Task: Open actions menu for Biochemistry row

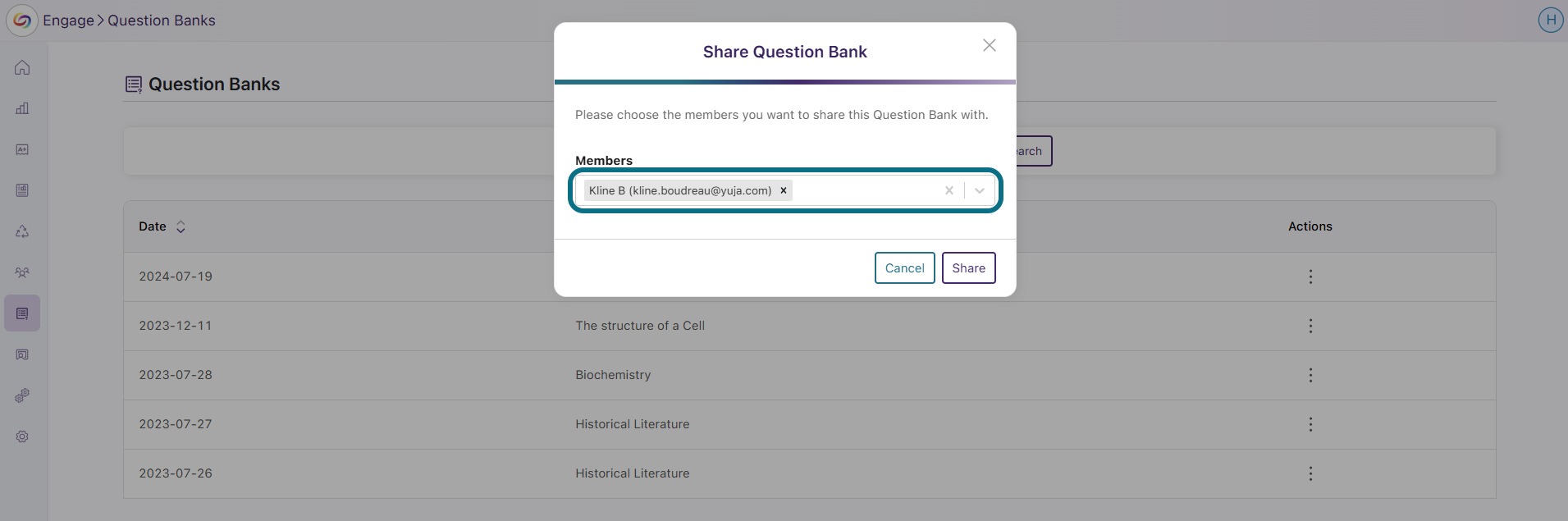Action: coord(1310,375)
